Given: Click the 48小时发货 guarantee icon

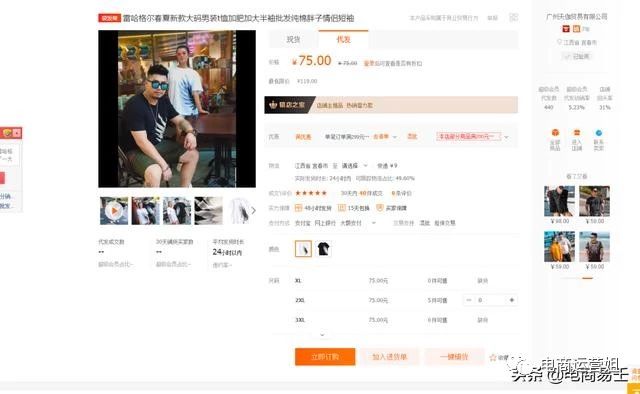Looking at the screenshot, I should (298, 208).
